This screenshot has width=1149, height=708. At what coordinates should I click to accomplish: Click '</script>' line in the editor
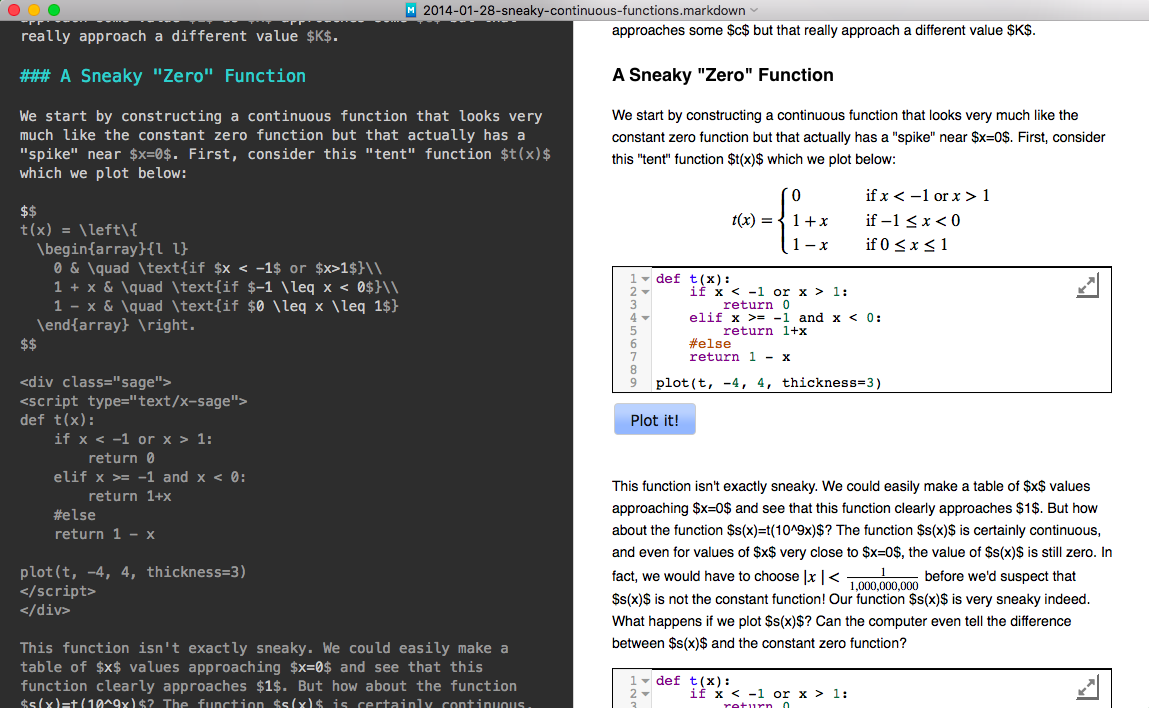58,591
